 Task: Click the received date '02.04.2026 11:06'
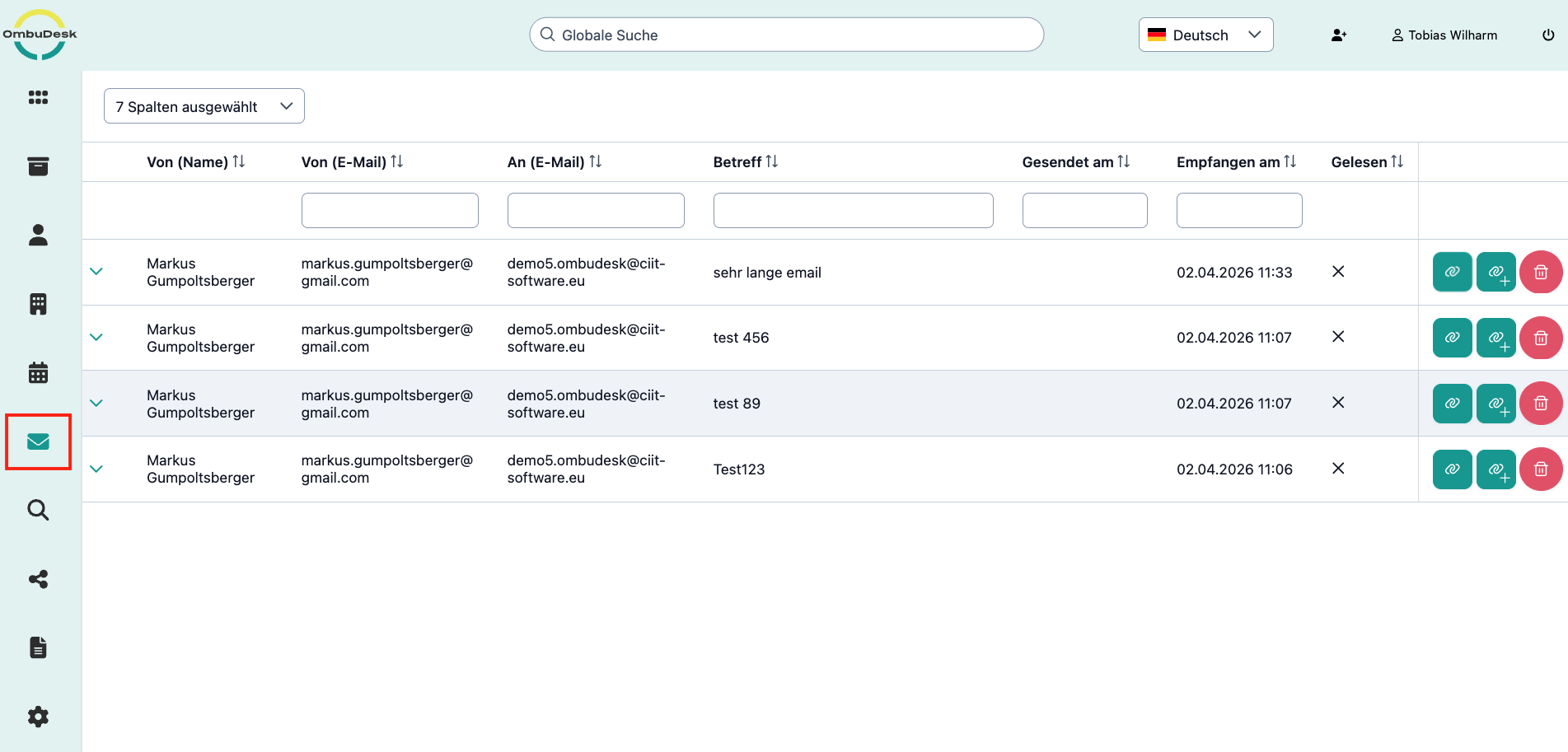tap(1234, 469)
